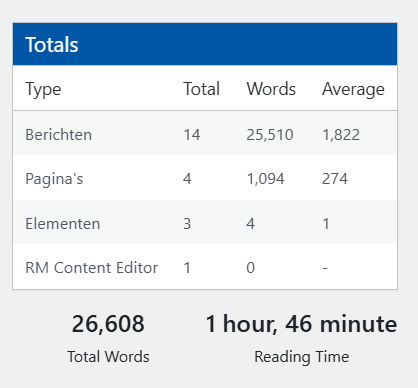The height and width of the screenshot is (388, 418).
Task: Click Berichten word count 25,510
Action: [270, 135]
